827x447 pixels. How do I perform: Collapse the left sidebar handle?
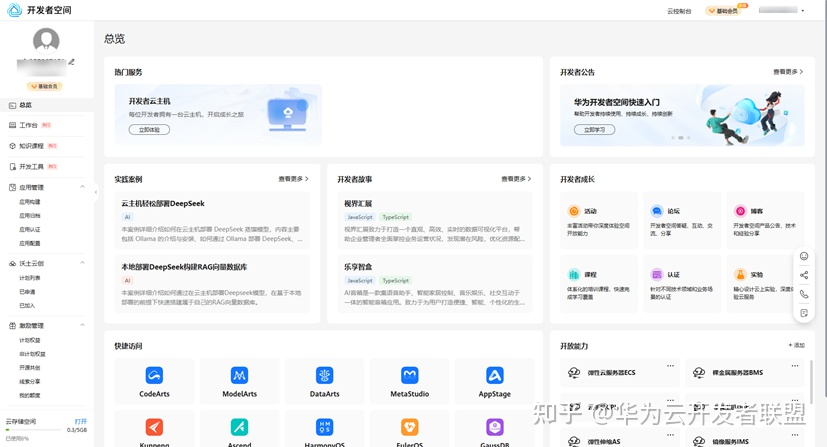tap(95, 192)
